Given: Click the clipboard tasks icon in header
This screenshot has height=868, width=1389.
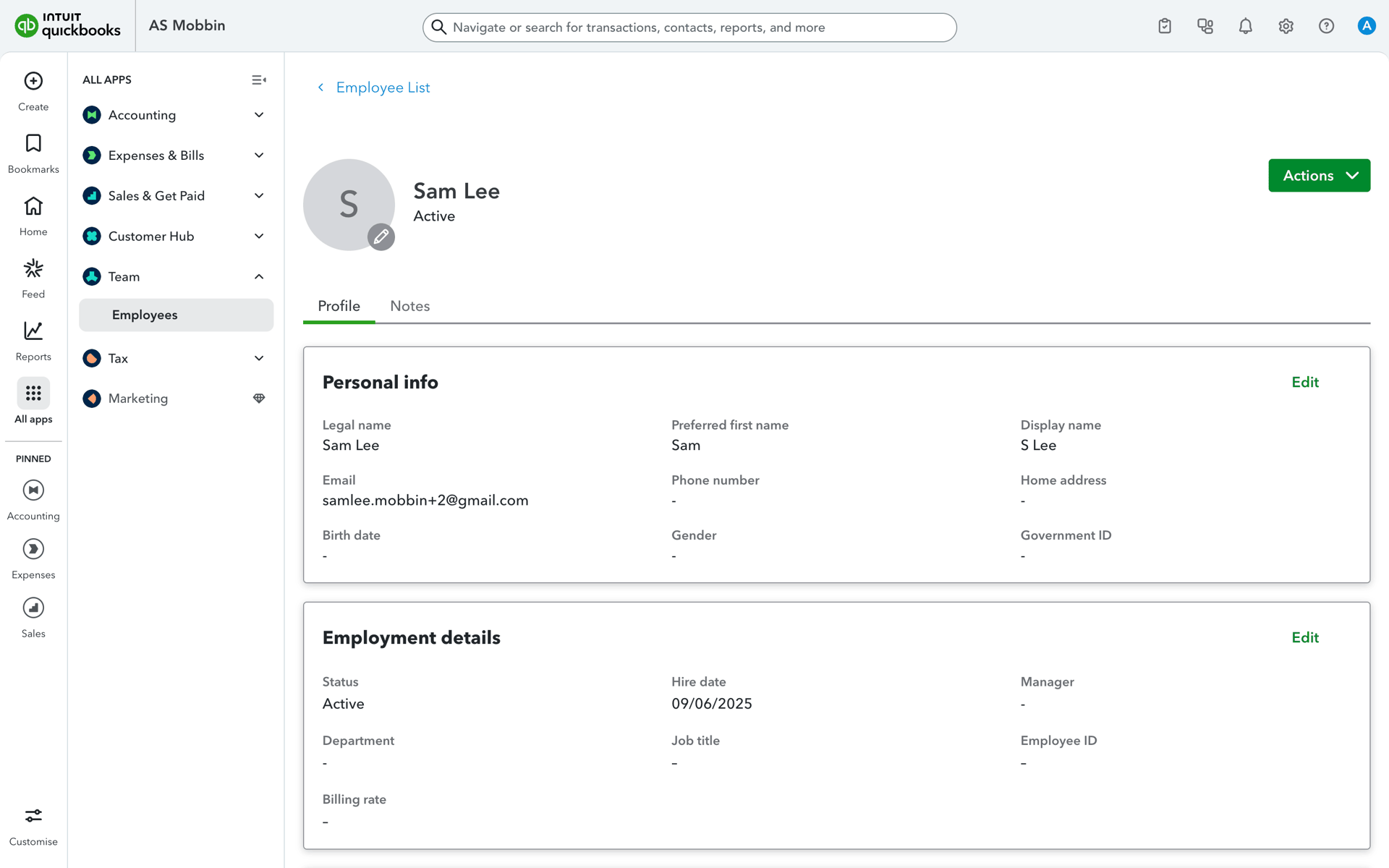Looking at the screenshot, I should [x=1165, y=26].
